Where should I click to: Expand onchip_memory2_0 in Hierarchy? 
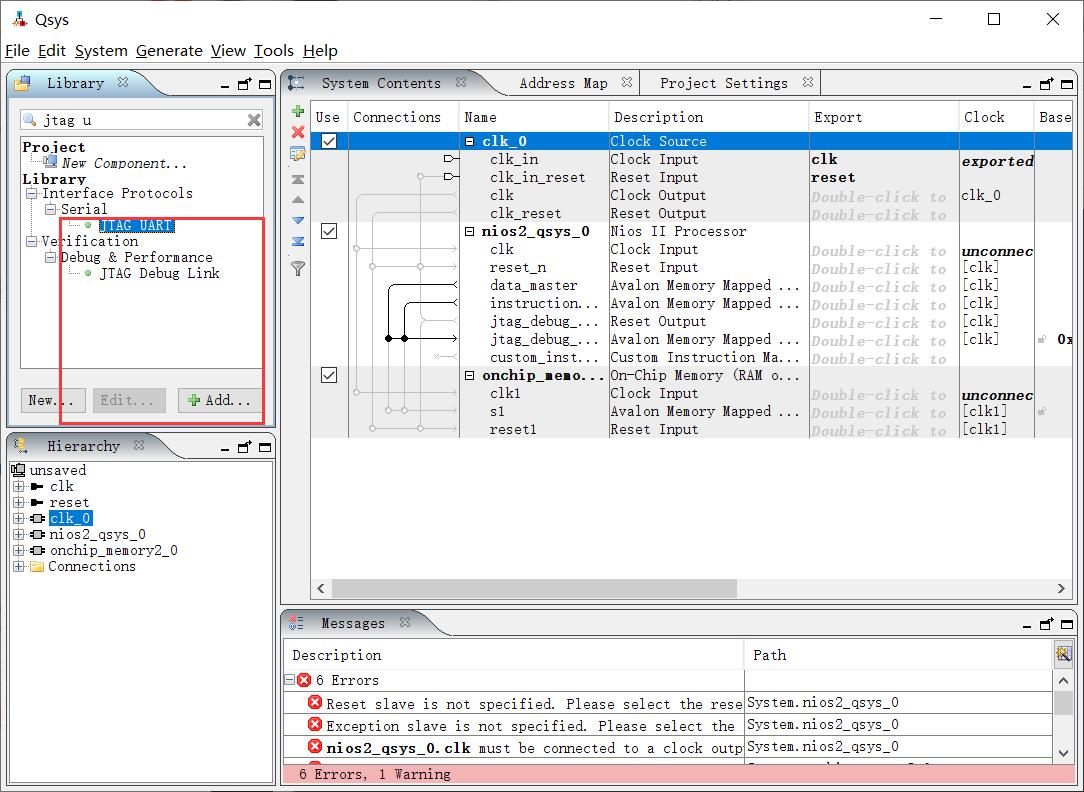pos(19,550)
